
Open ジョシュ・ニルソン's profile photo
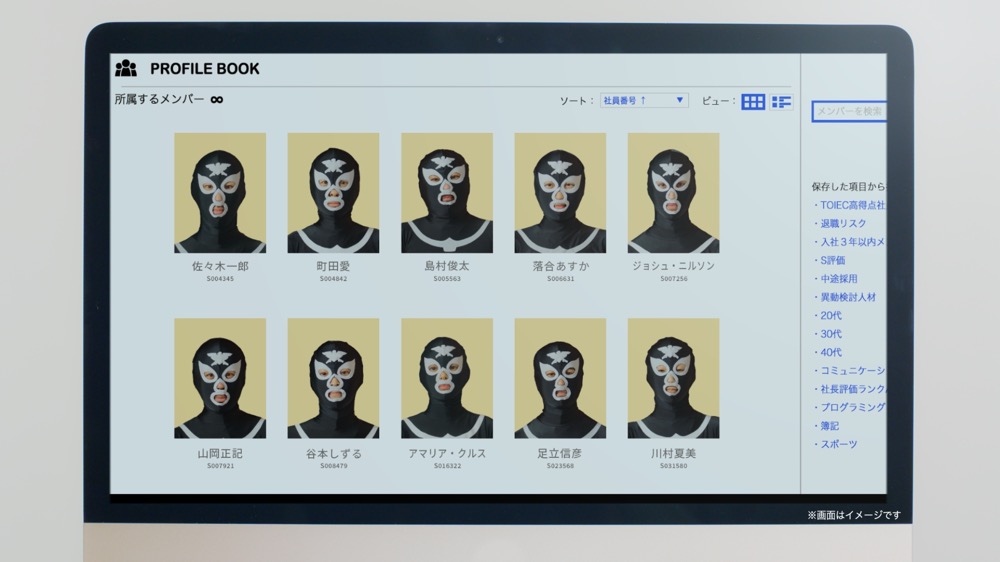coord(673,193)
